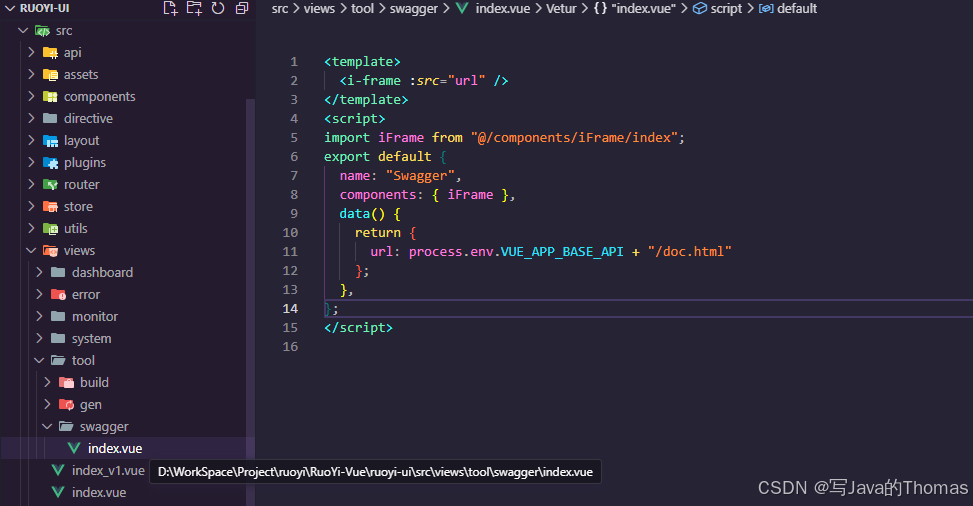Expand the monitor folder chevron
This screenshot has width=973, height=506.
pos(39,317)
